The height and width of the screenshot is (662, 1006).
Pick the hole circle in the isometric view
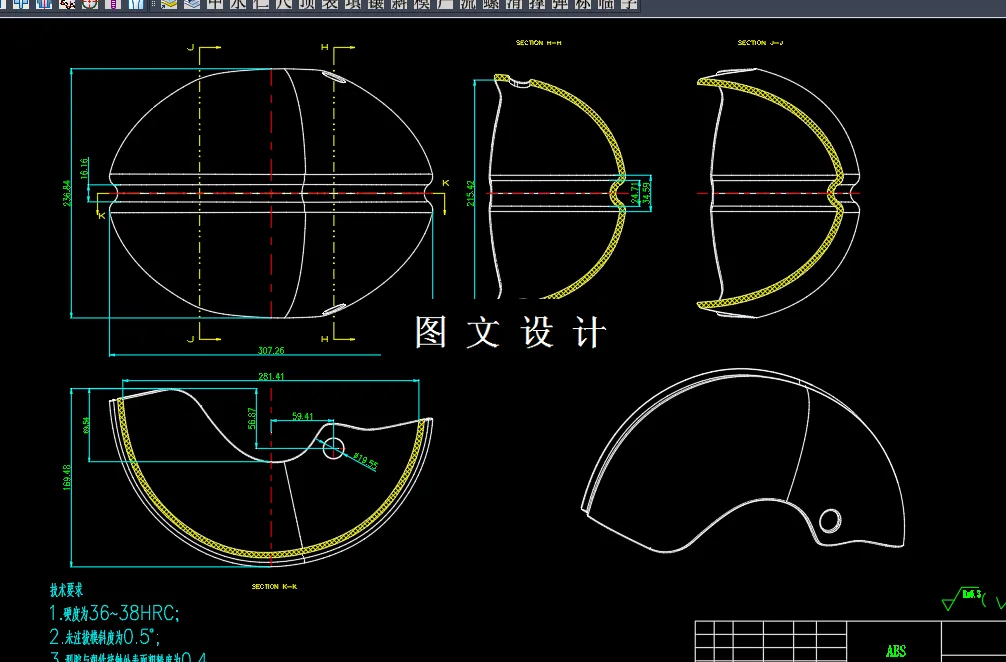(830, 520)
